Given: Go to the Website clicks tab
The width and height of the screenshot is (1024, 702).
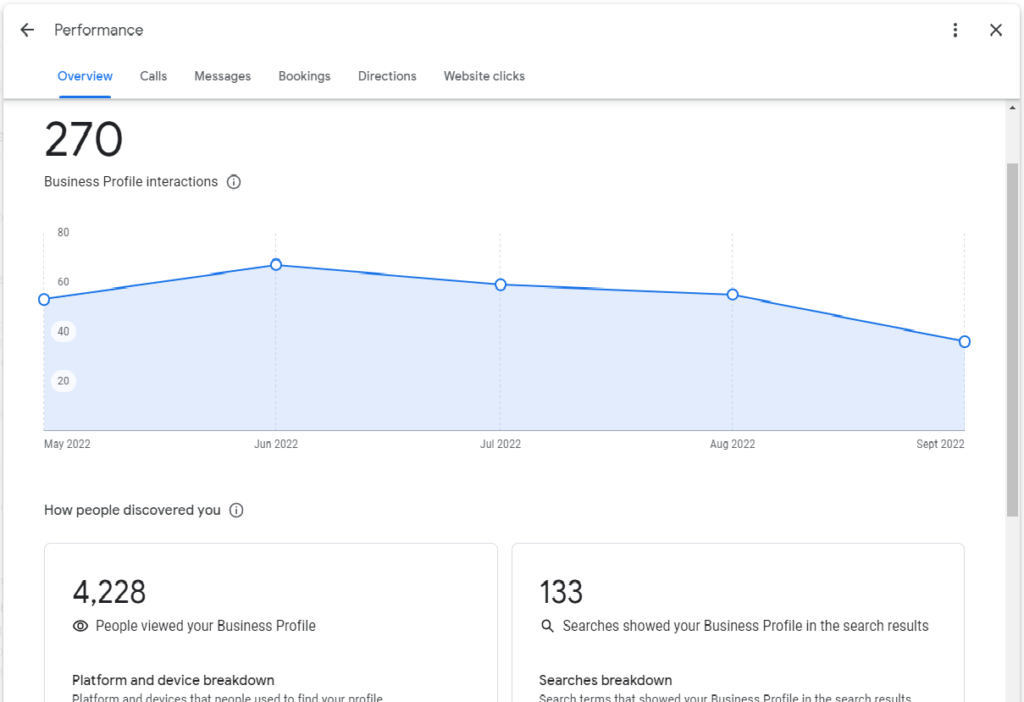Looking at the screenshot, I should tap(484, 76).
